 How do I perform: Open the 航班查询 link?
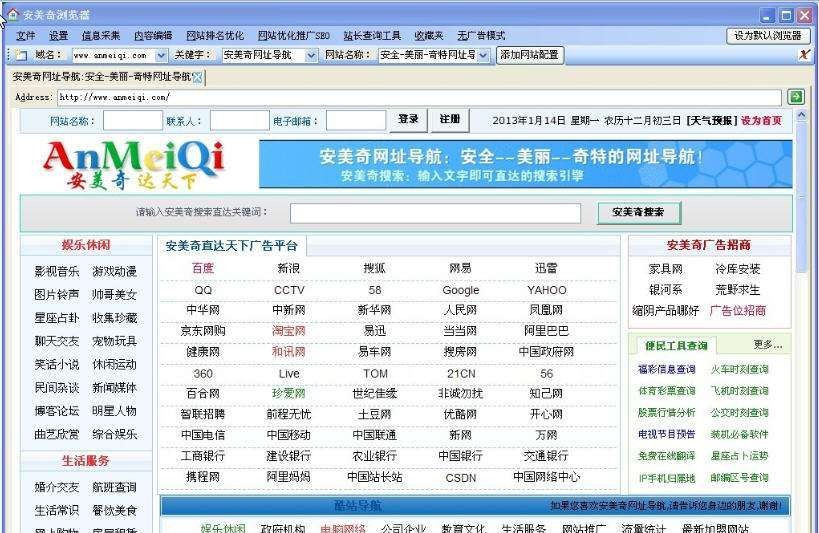tap(114, 487)
